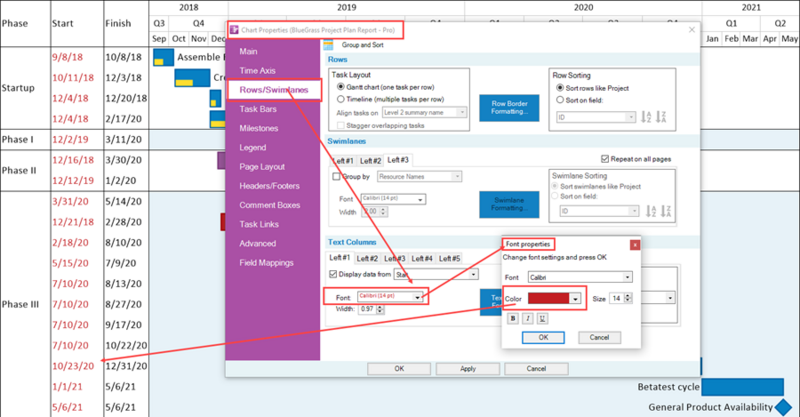This screenshot has width=800, height=417.
Task: Click the red font color swatch
Action: coord(548,299)
